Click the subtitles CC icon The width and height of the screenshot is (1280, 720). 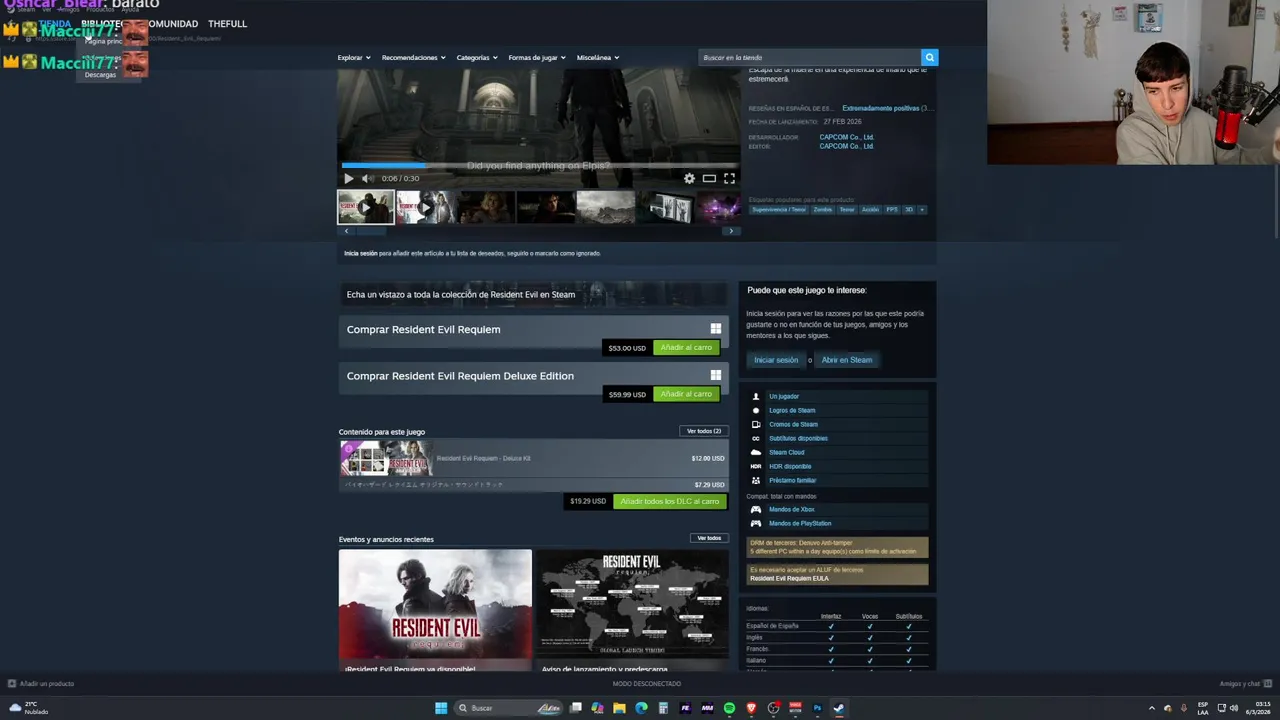[x=756, y=438]
